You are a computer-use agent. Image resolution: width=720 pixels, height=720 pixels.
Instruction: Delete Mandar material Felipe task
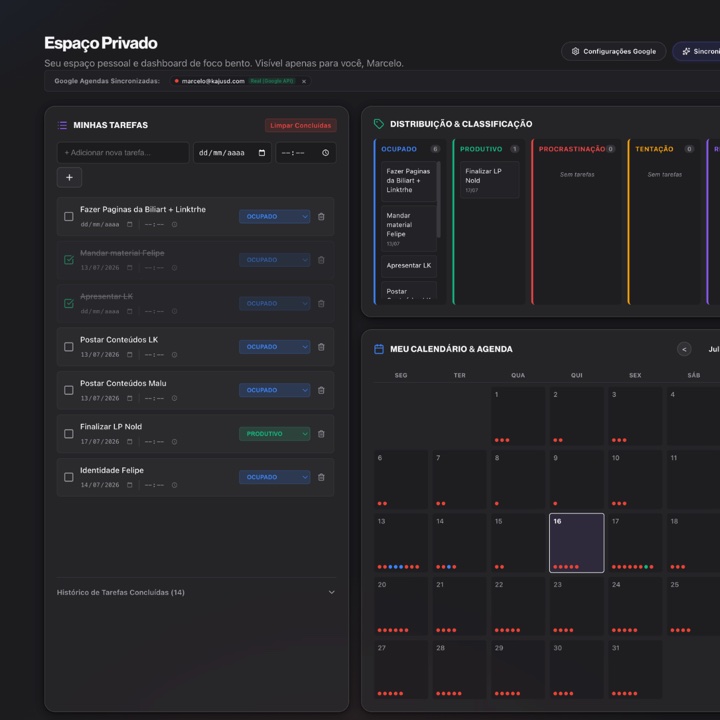(x=321, y=260)
